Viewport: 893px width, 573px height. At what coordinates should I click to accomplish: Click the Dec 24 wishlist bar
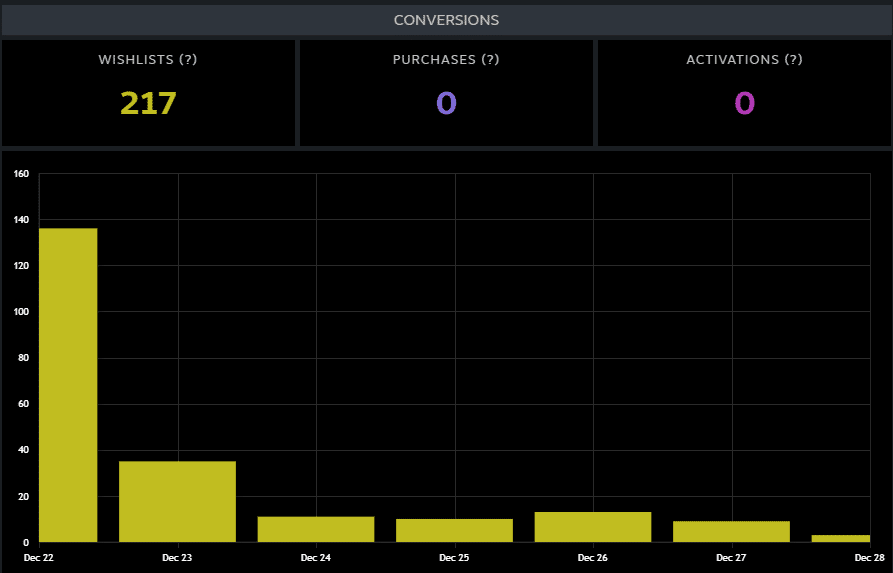(x=316, y=529)
